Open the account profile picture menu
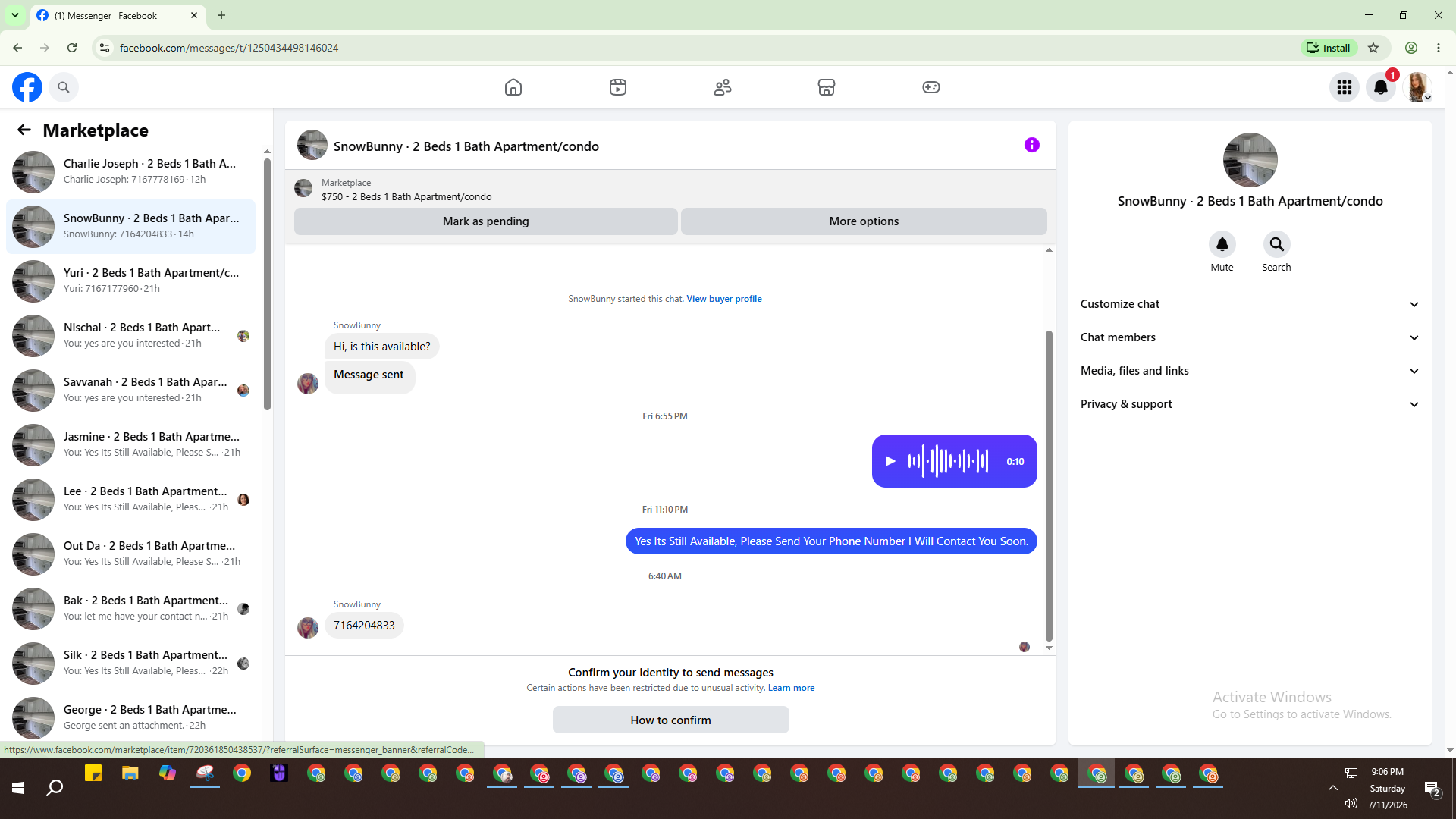 tap(1417, 87)
